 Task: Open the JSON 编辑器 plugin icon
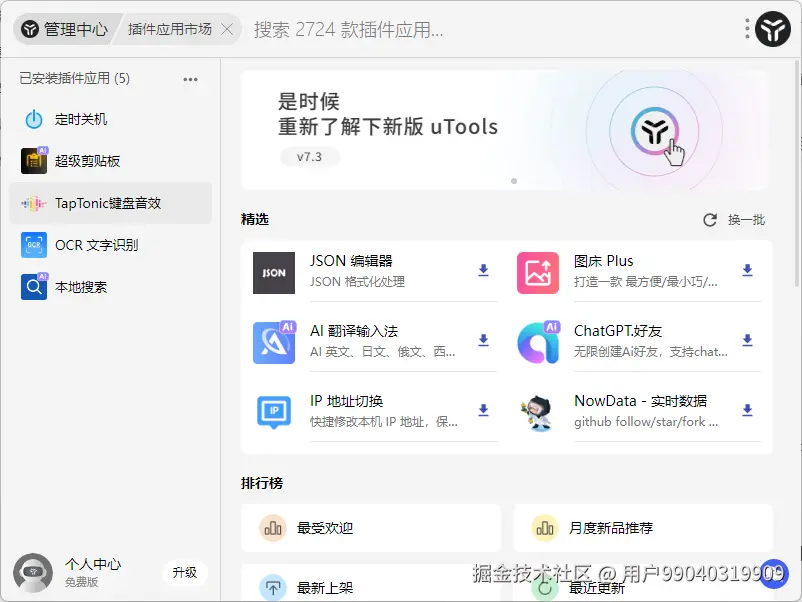click(x=274, y=273)
